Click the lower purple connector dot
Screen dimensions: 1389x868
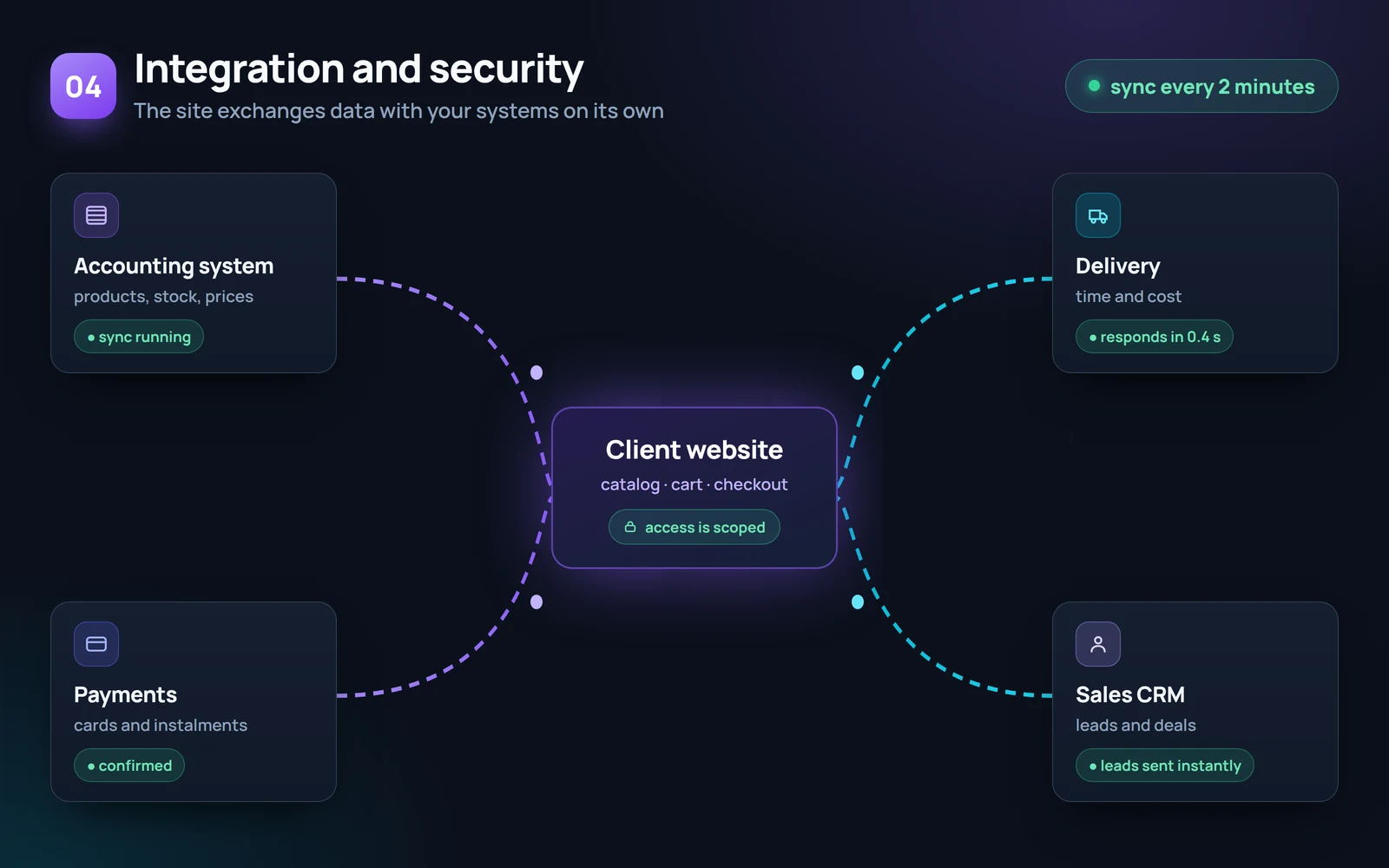click(537, 602)
